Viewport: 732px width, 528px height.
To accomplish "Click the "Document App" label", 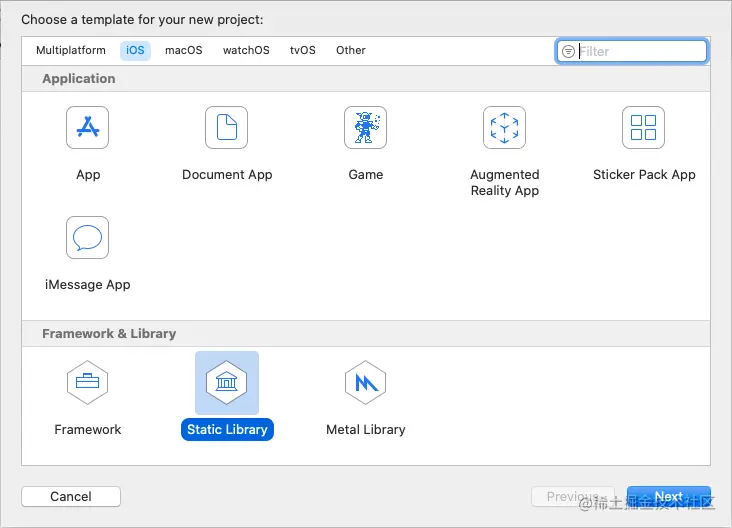I will (x=227, y=175).
